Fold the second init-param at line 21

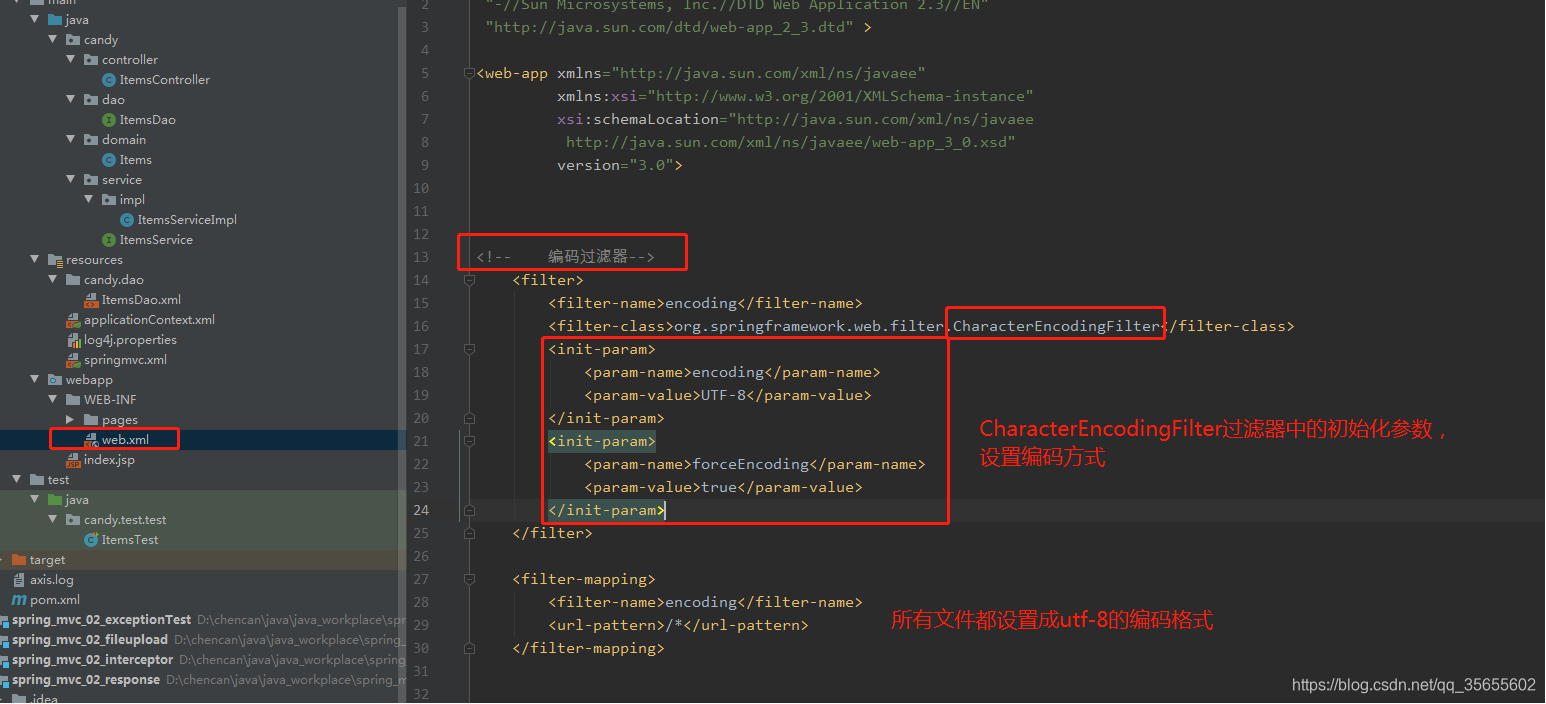pos(469,441)
